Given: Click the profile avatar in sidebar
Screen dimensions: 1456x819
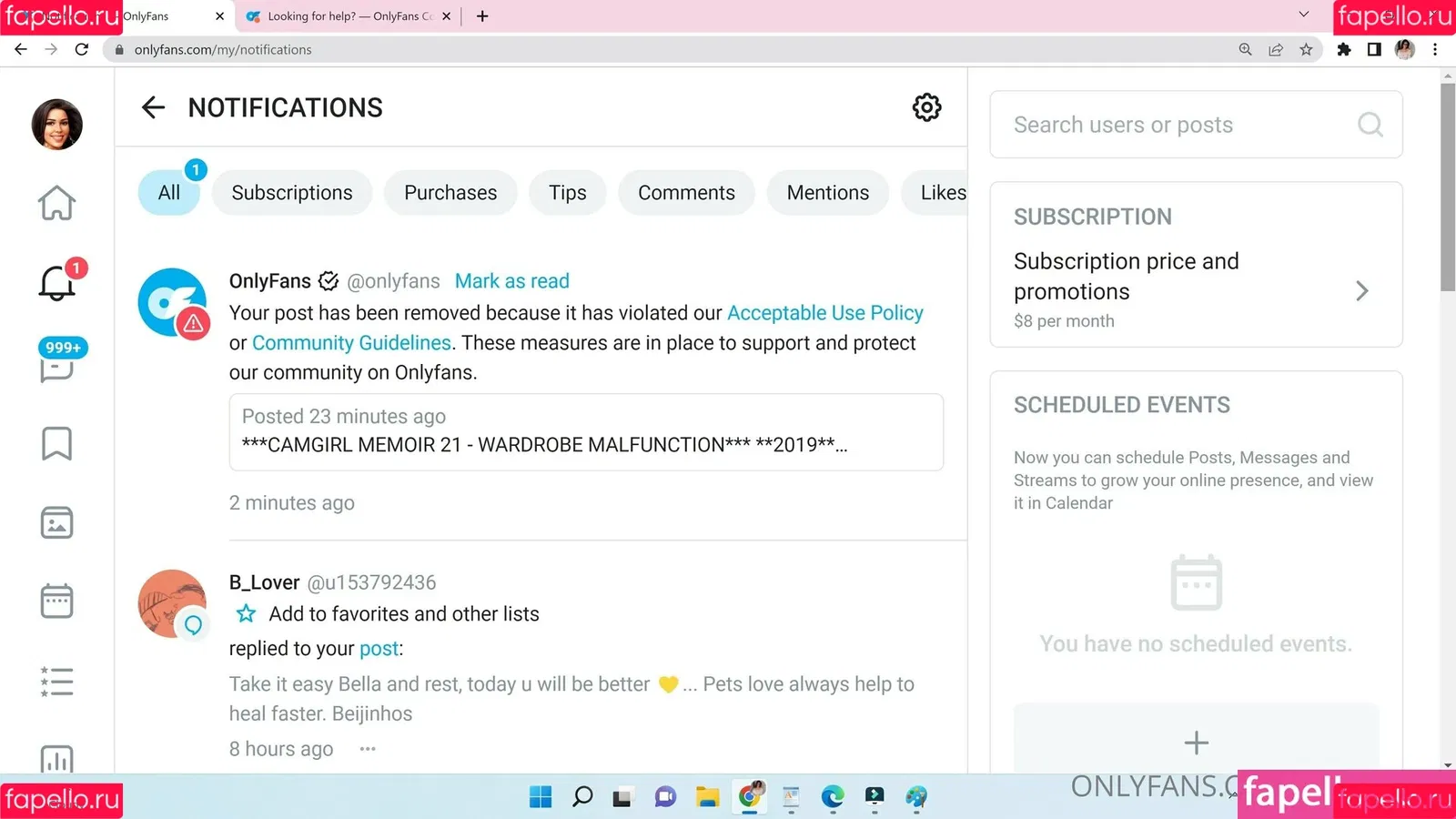Looking at the screenshot, I should [56, 125].
